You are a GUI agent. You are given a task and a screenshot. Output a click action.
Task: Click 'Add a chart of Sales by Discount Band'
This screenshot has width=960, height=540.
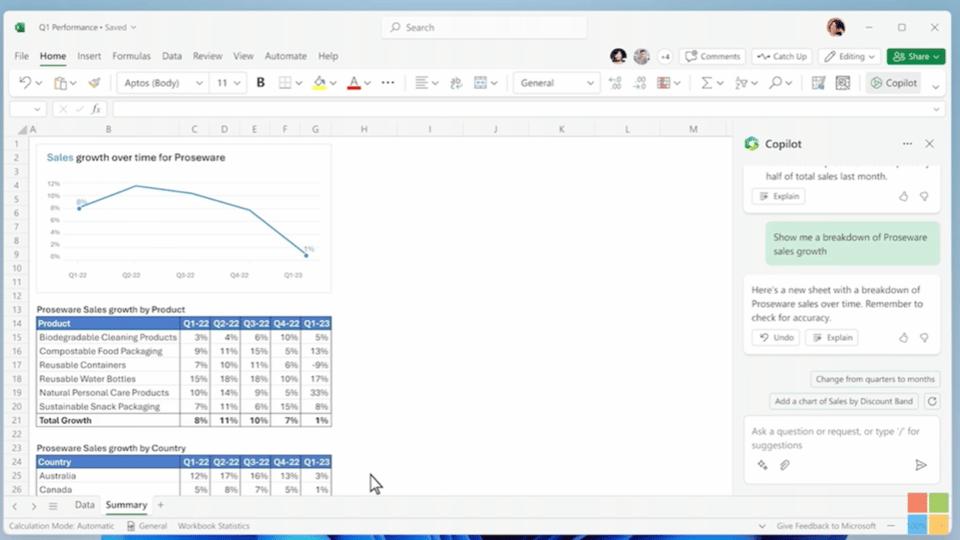point(844,401)
